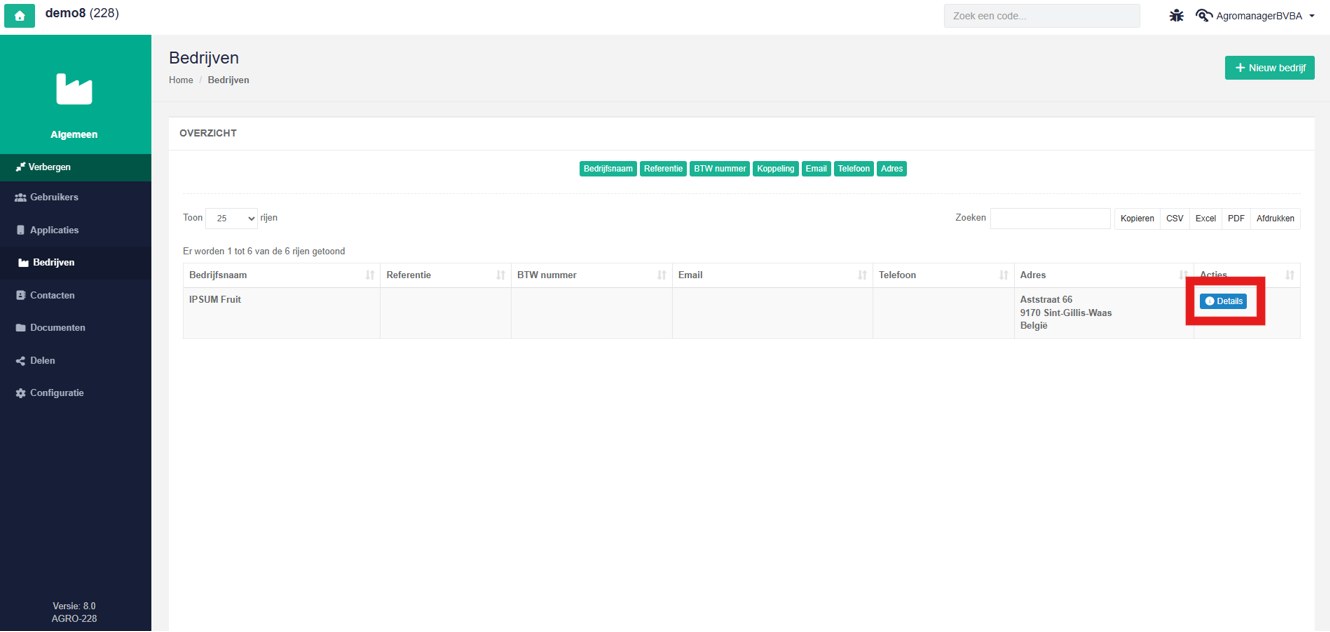Open the rows-per-page dropdown showing 25
1330x632 pixels.
[x=231, y=218]
